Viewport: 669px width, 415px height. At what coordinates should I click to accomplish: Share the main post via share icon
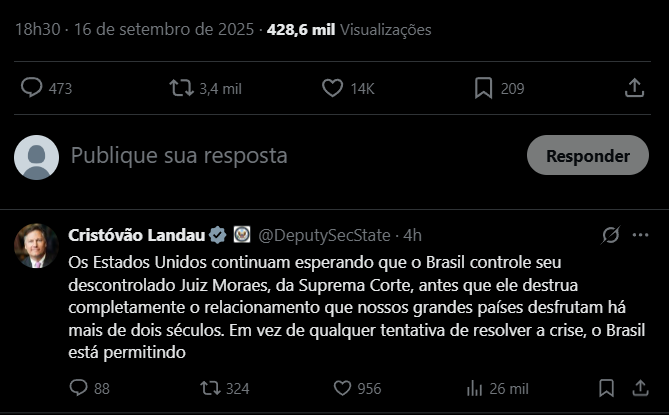click(x=634, y=89)
